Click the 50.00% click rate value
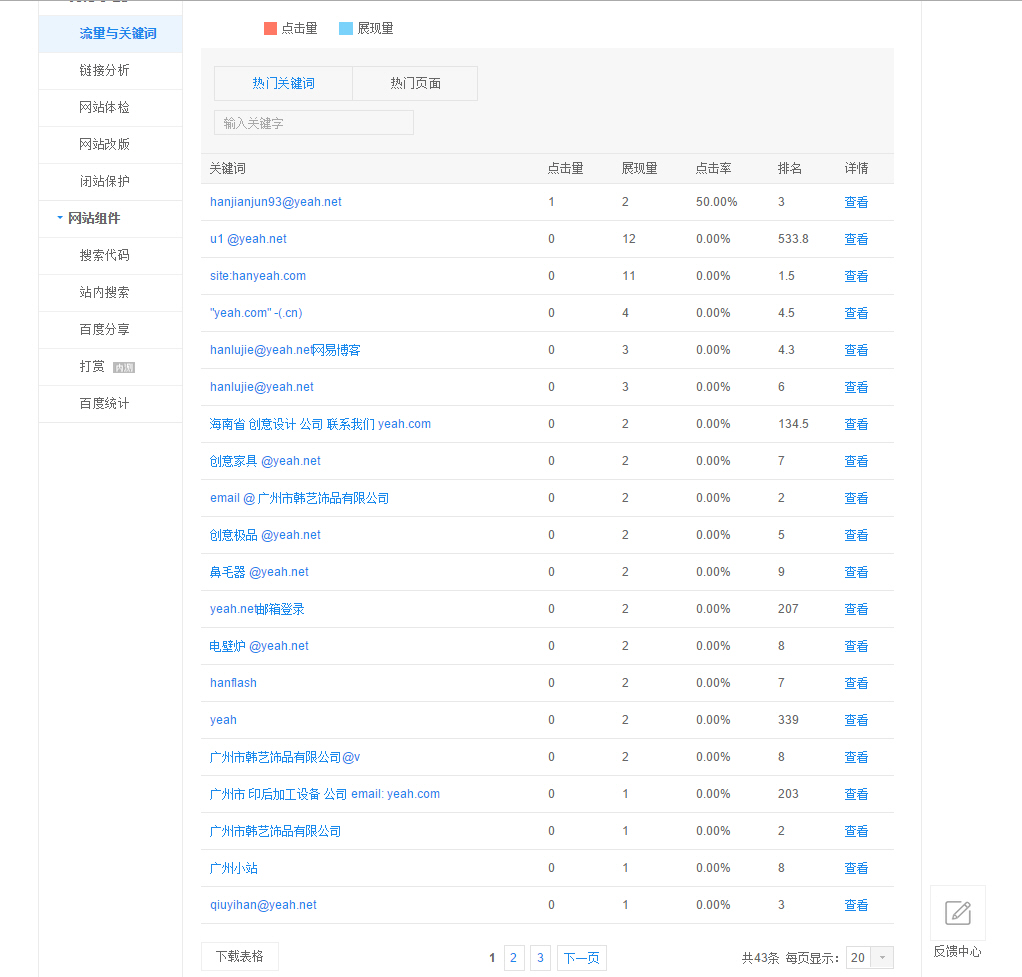This screenshot has width=1022, height=977. (716, 202)
